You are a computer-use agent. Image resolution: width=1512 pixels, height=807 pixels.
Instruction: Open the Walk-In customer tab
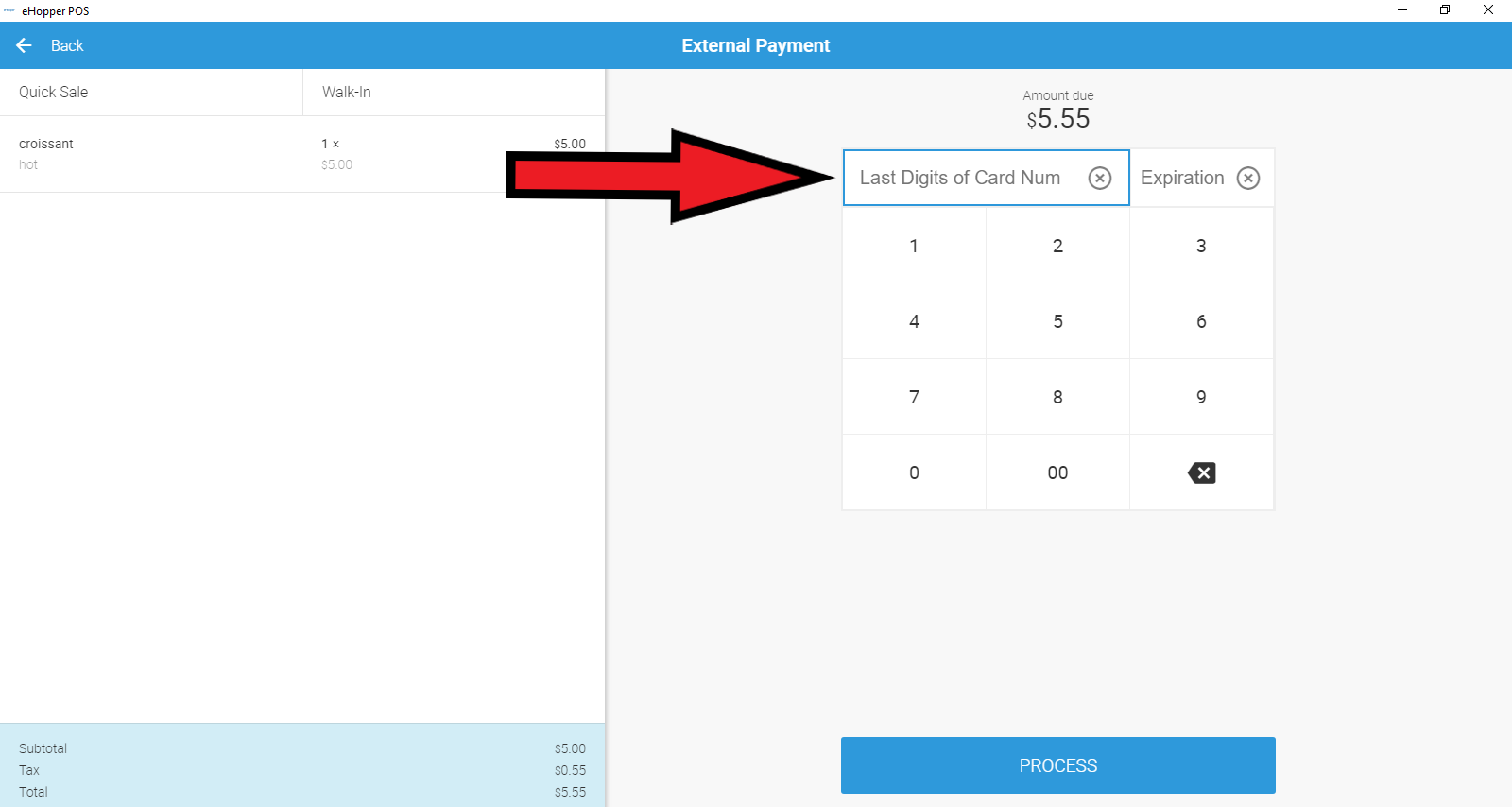click(x=454, y=92)
